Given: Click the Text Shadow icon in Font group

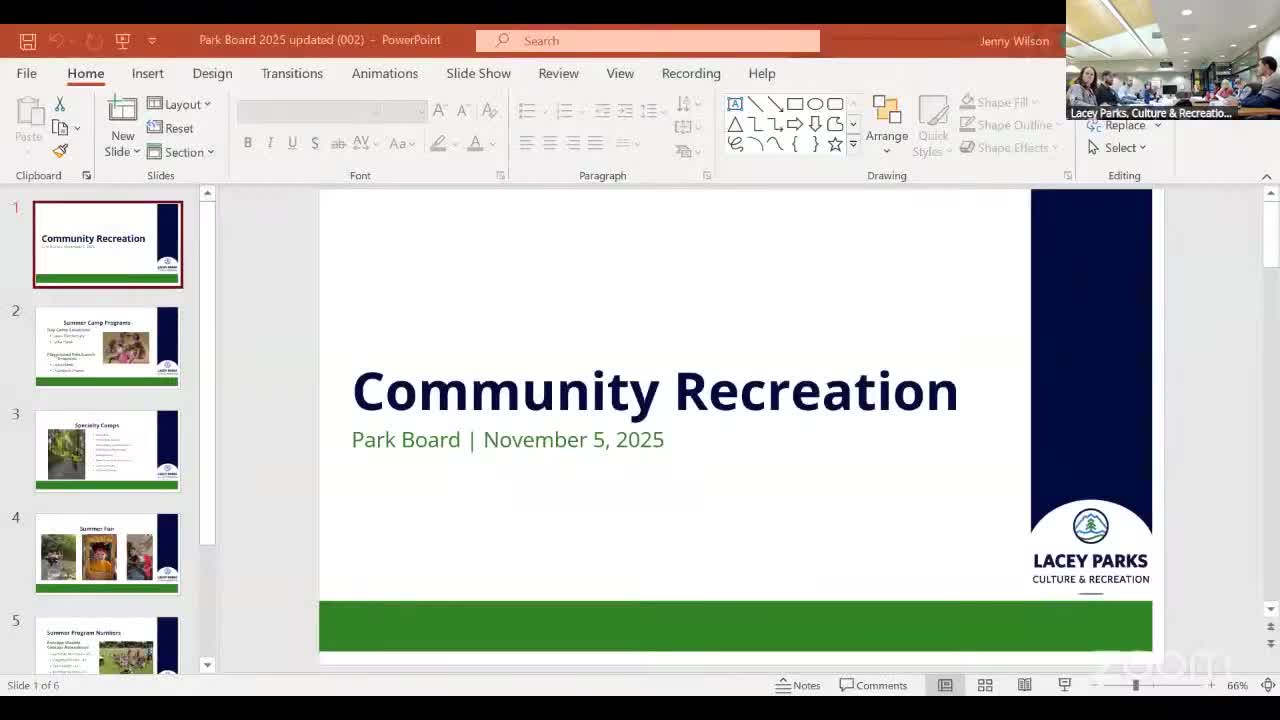Looking at the screenshot, I should [x=315, y=143].
